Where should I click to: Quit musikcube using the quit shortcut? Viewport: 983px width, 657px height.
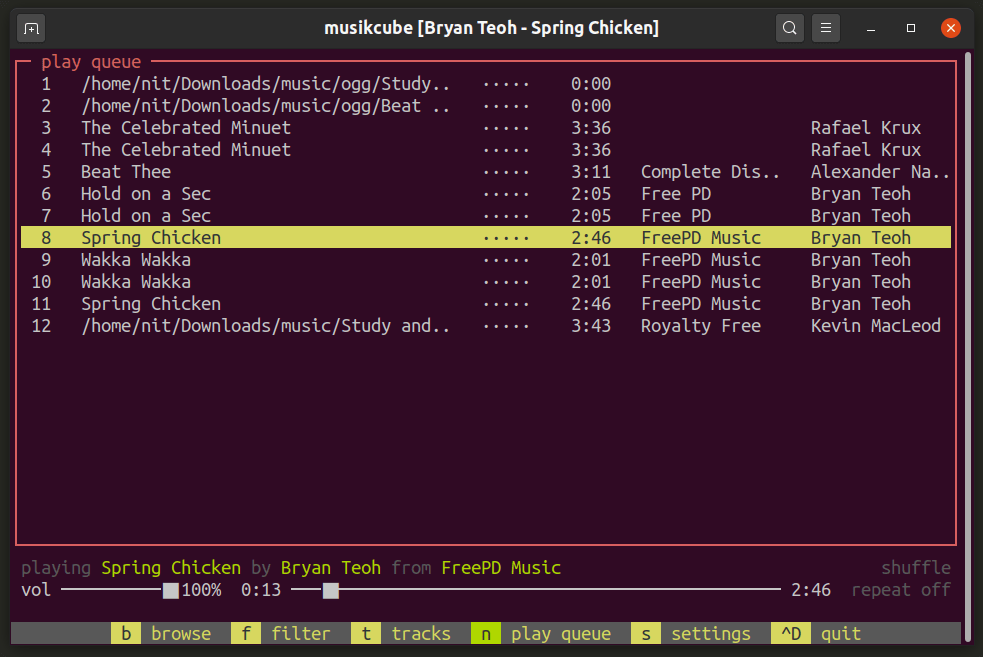pos(818,633)
